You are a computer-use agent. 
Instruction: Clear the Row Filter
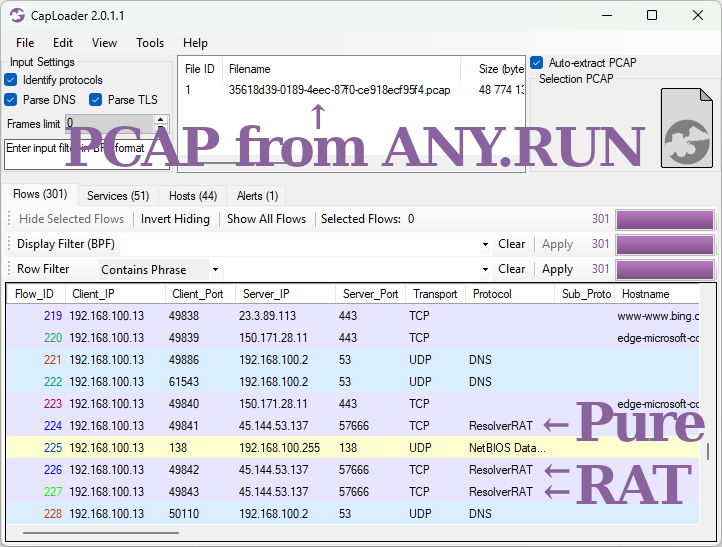512,269
